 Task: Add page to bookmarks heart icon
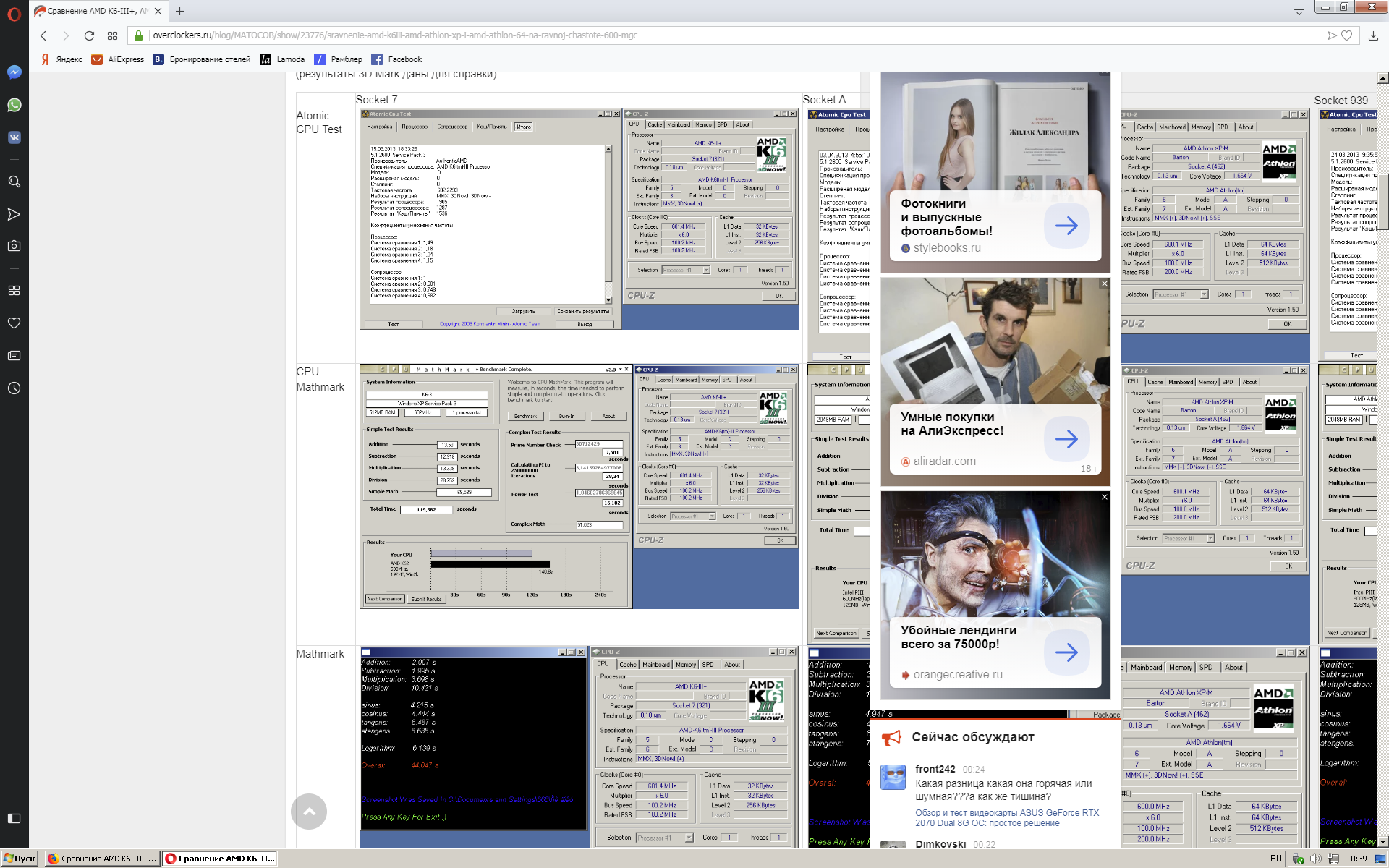click(1346, 35)
